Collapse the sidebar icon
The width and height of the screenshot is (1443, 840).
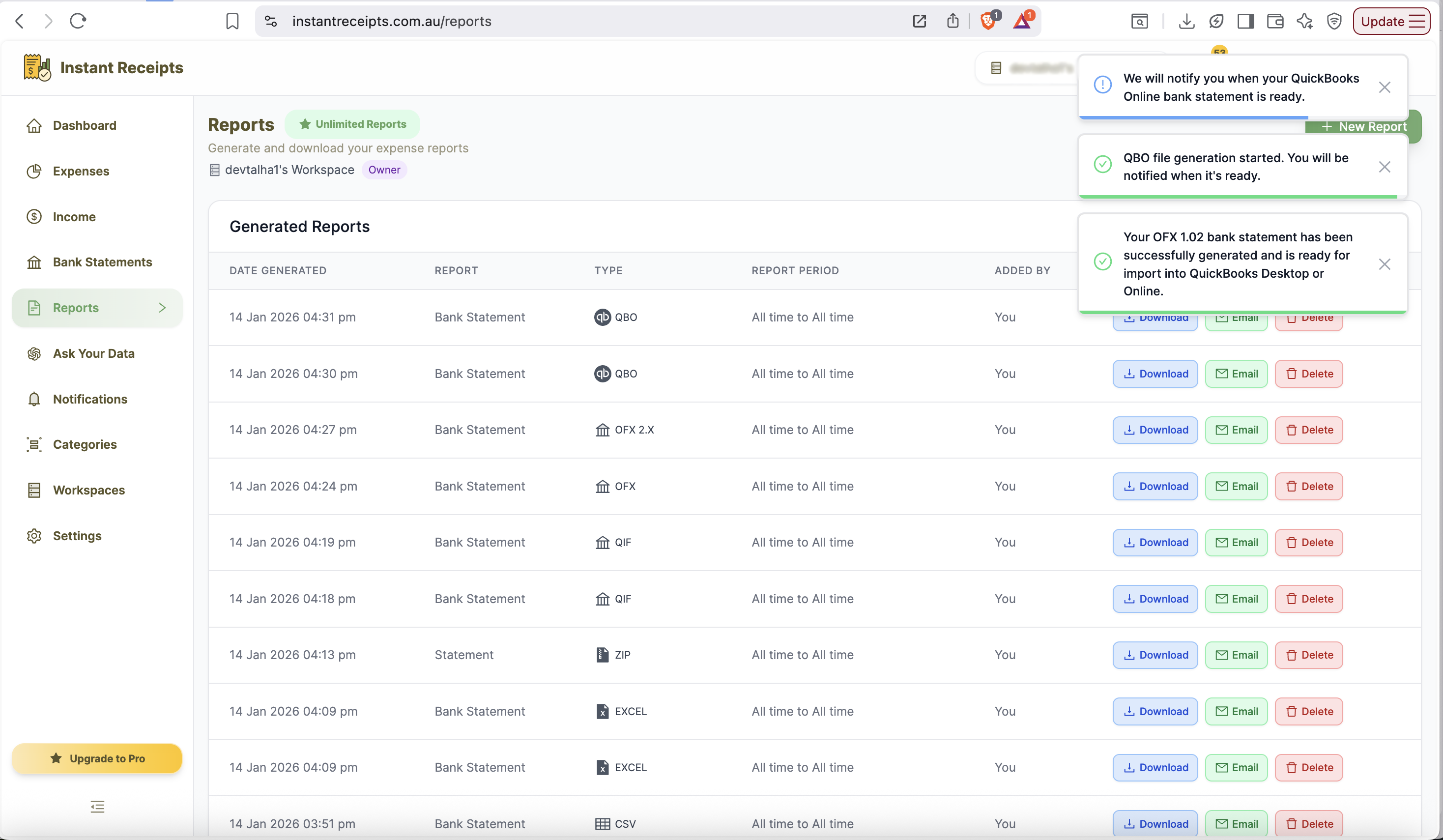pyautogui.click(x=97, y=807)
